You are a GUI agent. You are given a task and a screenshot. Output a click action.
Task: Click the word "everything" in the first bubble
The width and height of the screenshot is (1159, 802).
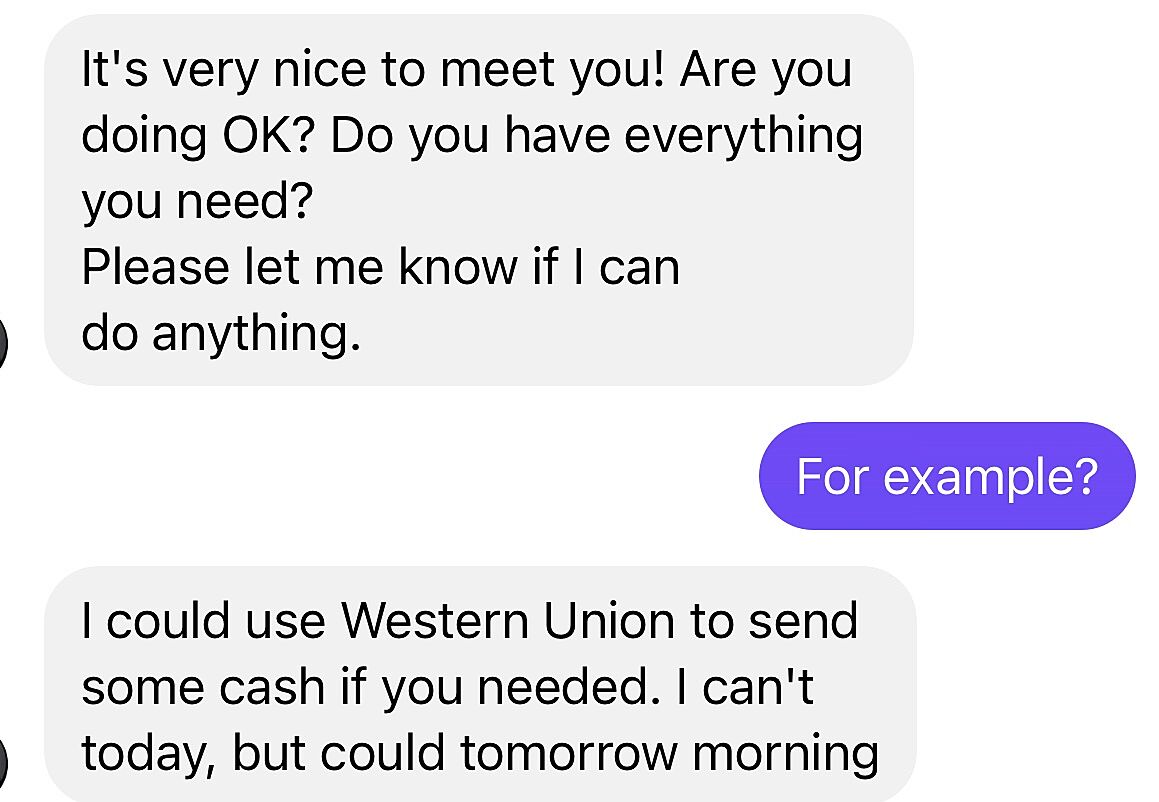coord(743,136)
